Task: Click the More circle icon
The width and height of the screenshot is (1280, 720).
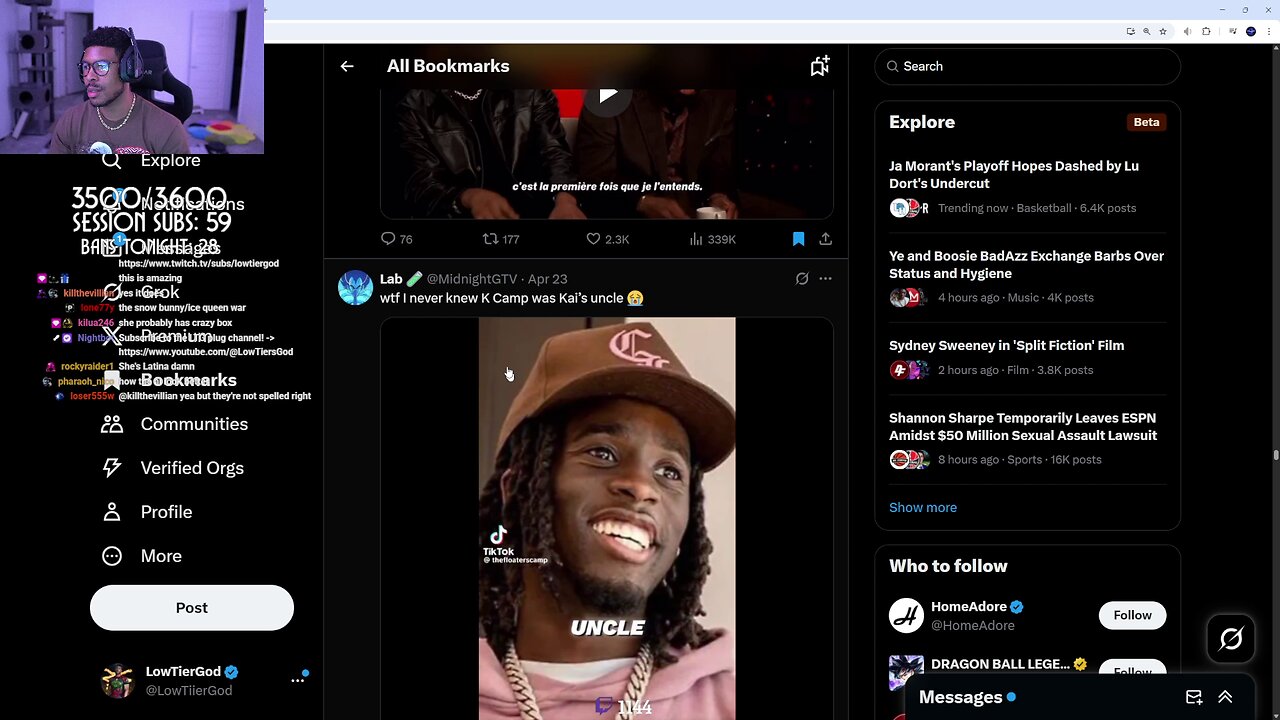Action: click(112, 556)
